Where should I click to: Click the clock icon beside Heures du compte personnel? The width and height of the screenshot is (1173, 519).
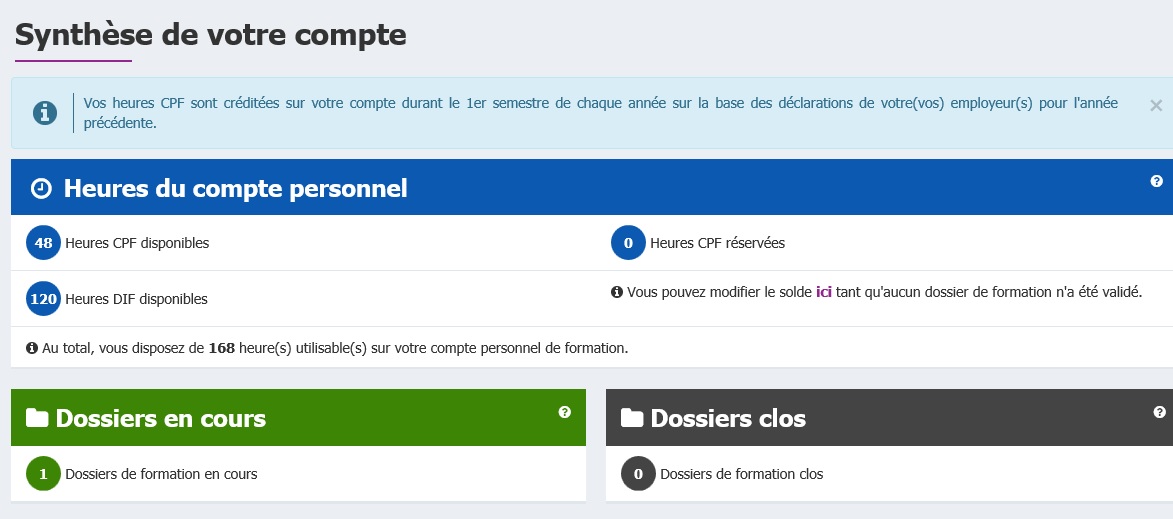41,188
